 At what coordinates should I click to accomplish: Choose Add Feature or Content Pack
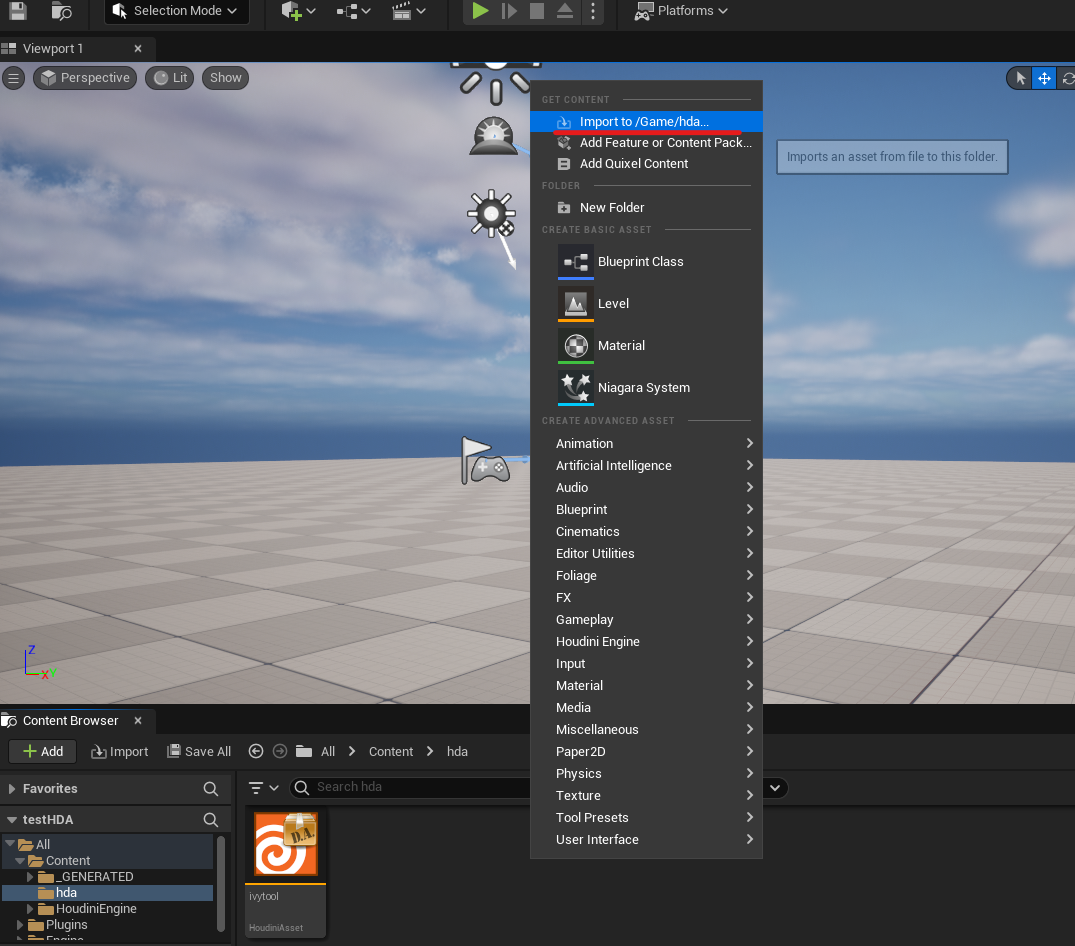click(x=646, y=143)
